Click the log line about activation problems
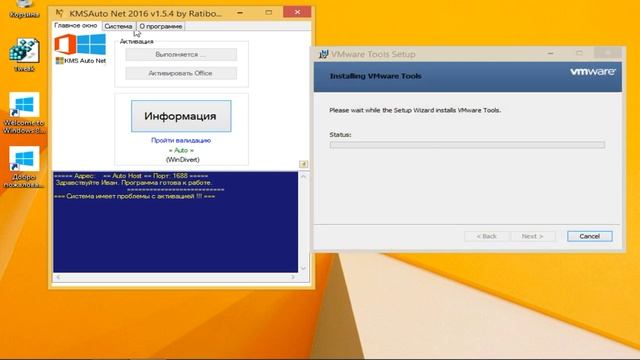Image resolution: width=640 pixels, height=360 pixels. click(135, 196)
